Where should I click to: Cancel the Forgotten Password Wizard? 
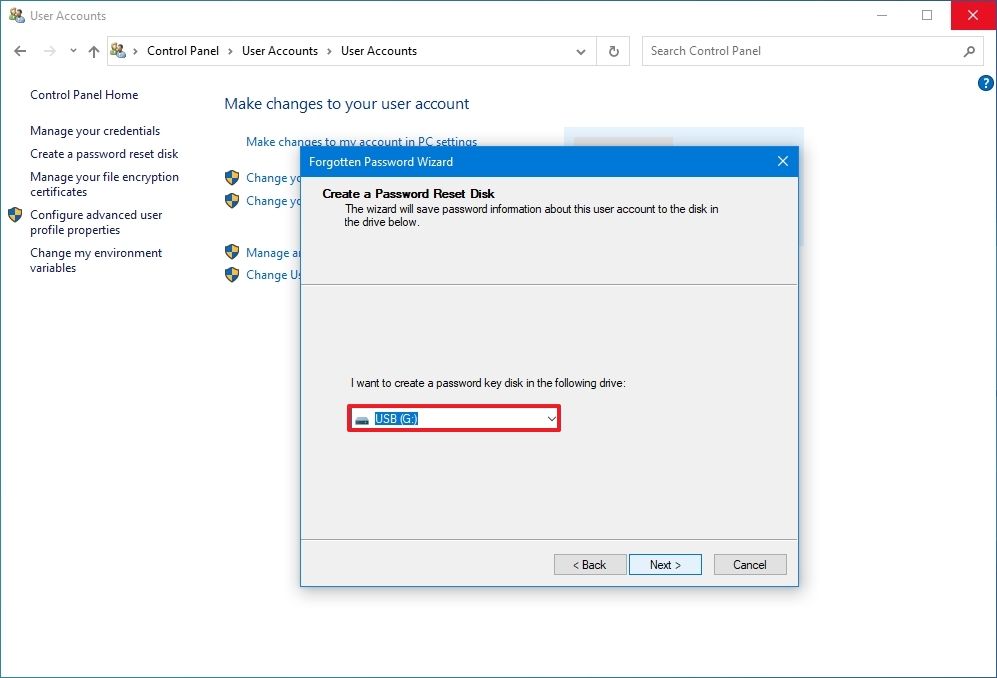pos(749,564)
